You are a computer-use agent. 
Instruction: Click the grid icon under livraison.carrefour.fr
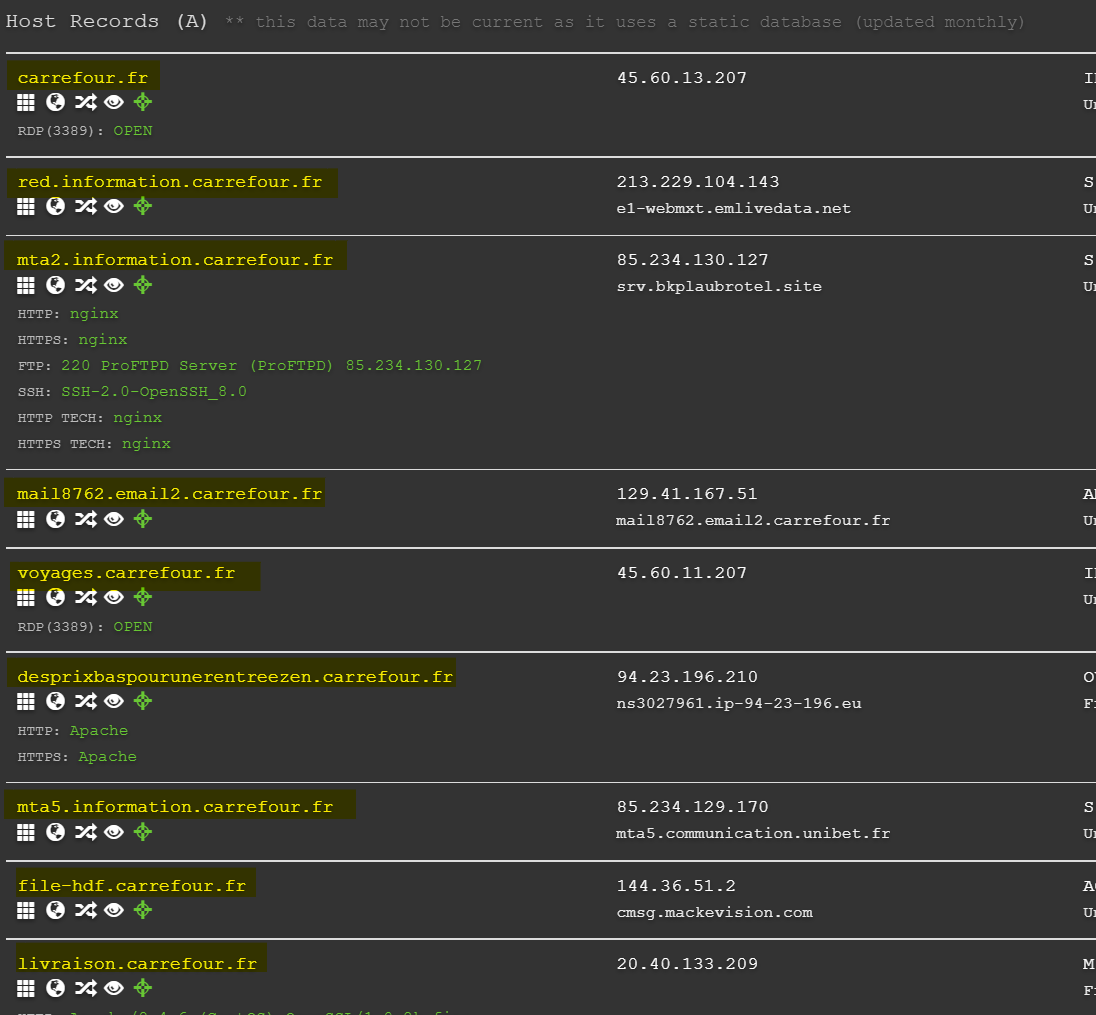click(26, 988)
